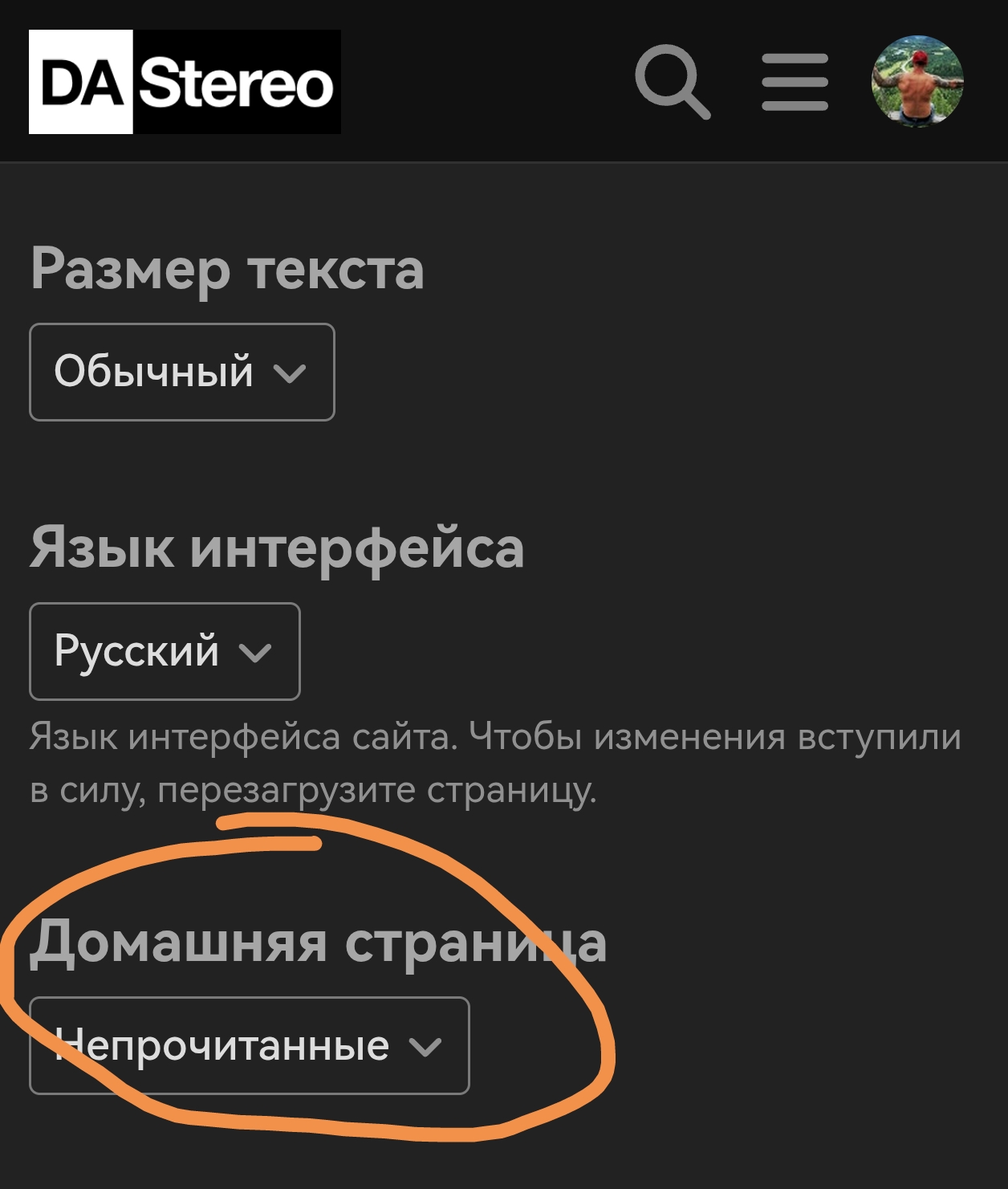Click the language description text below Русский
The image size is (1008, 1189).
(495, 763)
